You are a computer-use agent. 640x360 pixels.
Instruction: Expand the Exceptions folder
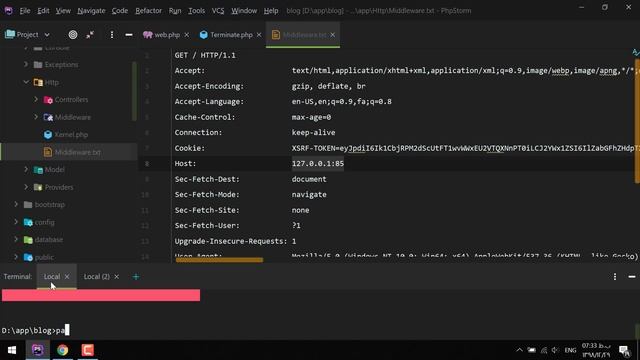pos(26,64)
